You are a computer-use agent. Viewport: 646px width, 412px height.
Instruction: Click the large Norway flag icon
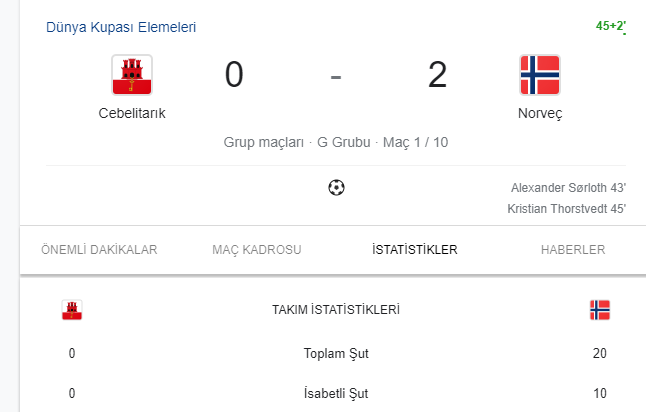point(540,75)
